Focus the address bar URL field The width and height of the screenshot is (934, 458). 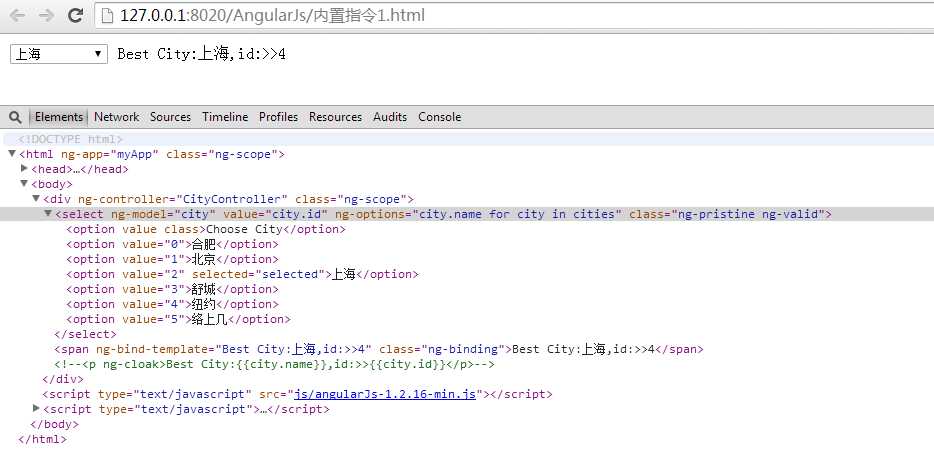point(513,15)
